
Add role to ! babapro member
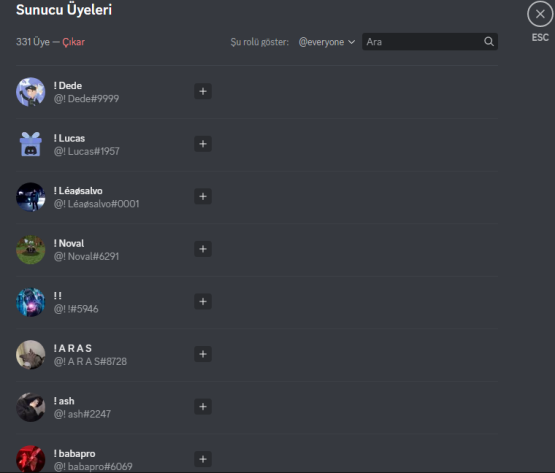(x=203, y=459)
